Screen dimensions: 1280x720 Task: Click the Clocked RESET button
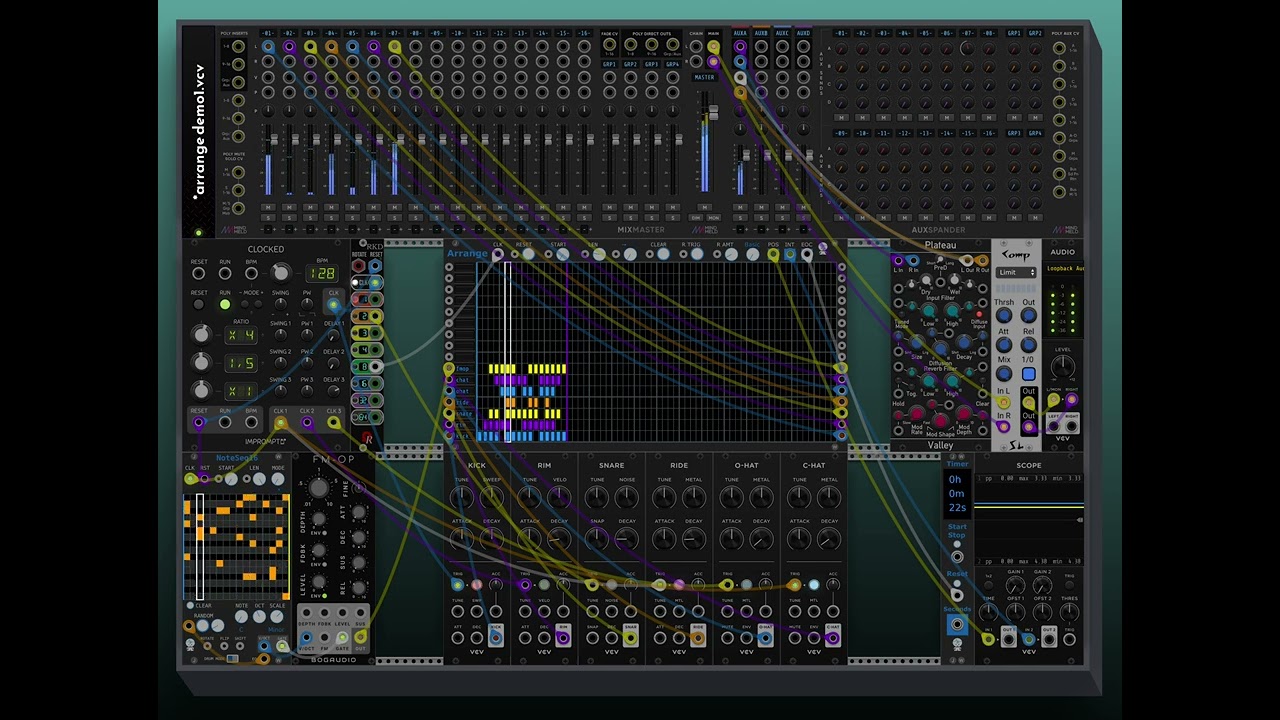(x=198, y=304)
